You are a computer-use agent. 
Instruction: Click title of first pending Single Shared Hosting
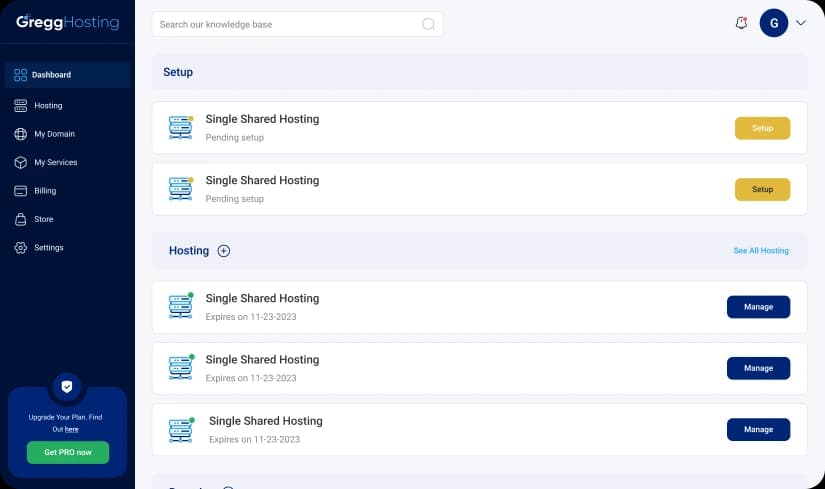pyautogui.click(x=262, y=119)
